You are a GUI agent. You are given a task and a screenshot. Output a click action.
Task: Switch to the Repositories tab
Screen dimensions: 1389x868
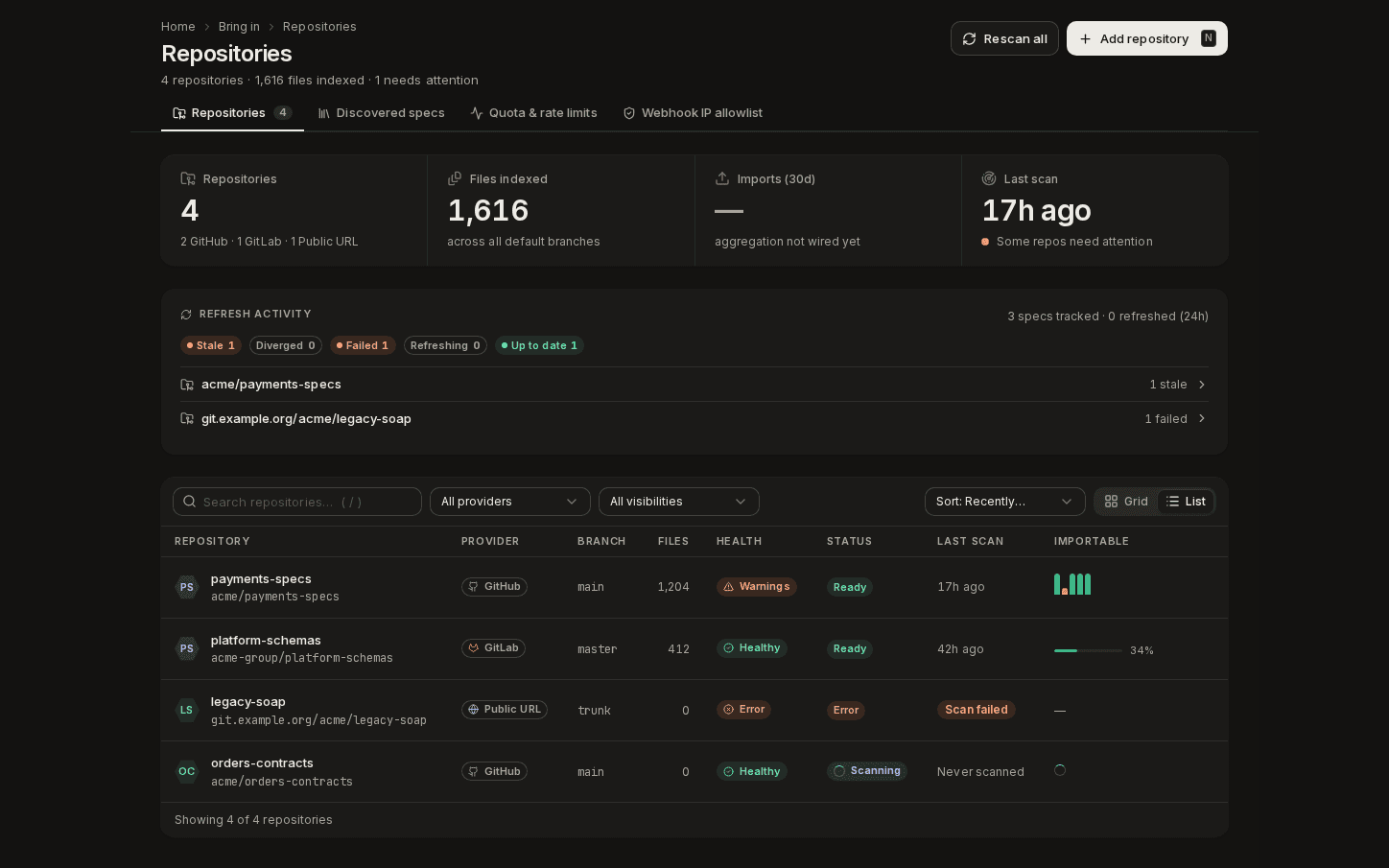click(x=232, y=113)
